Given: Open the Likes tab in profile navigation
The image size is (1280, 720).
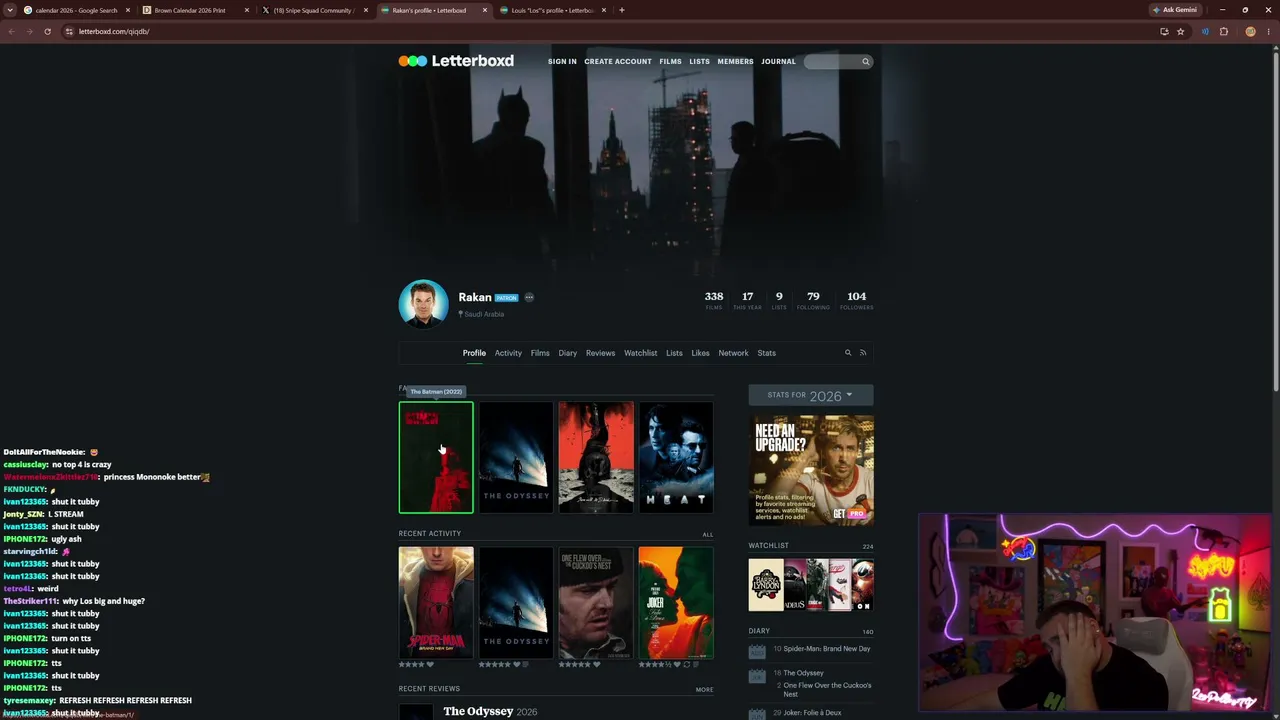Looking at the screenshot, I should pyautogui.click(x=700, y=353).
